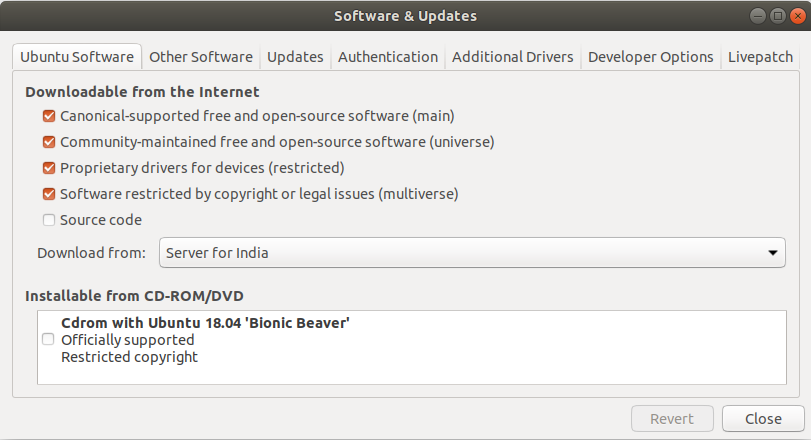The height and width of the screenshot is (440, 811).
Task: Click the dropdown arrow beside Server for India
Action: (773, 253)
